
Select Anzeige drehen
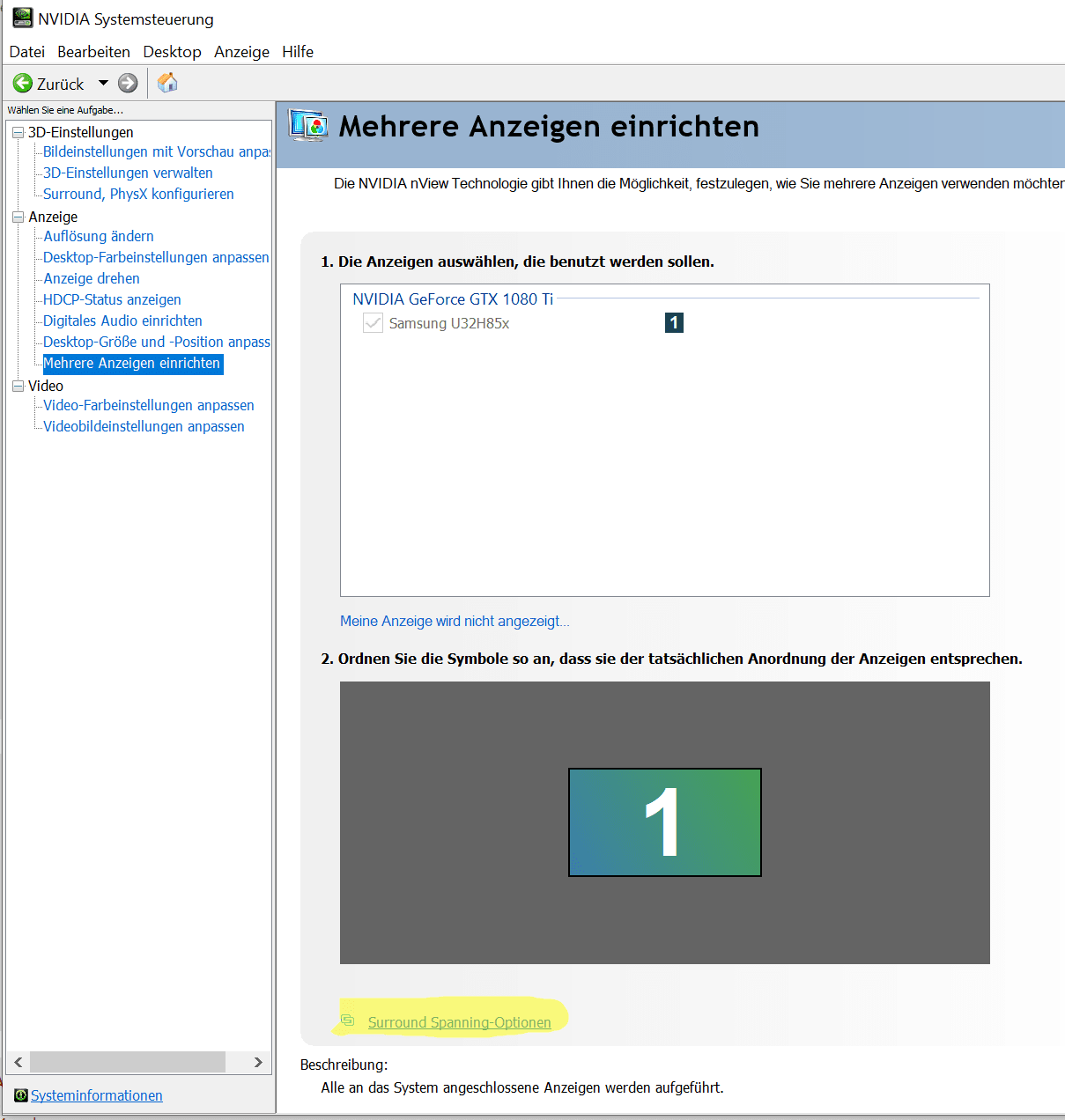click(x=92, y=278)
